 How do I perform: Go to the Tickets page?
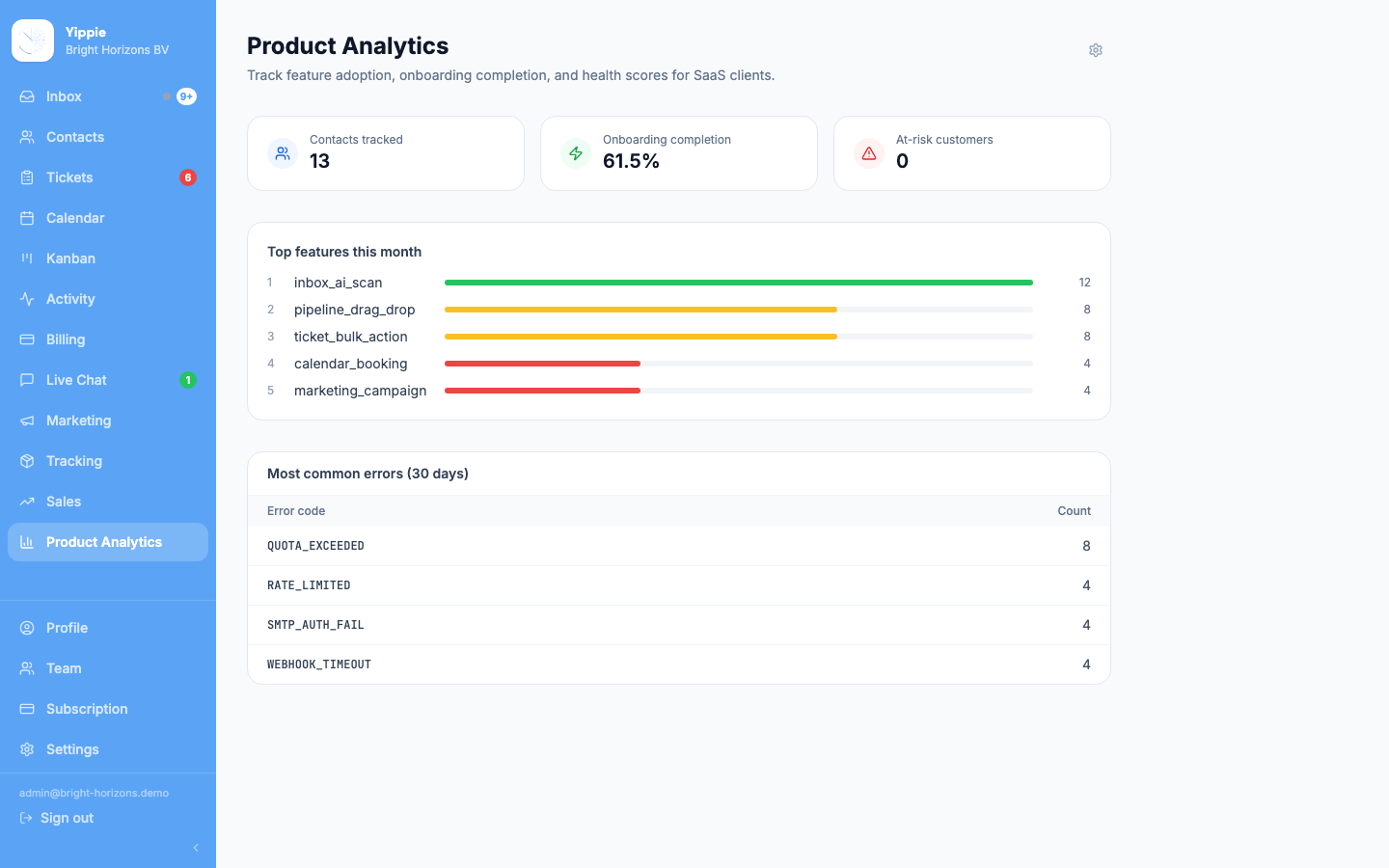(108, 177)
